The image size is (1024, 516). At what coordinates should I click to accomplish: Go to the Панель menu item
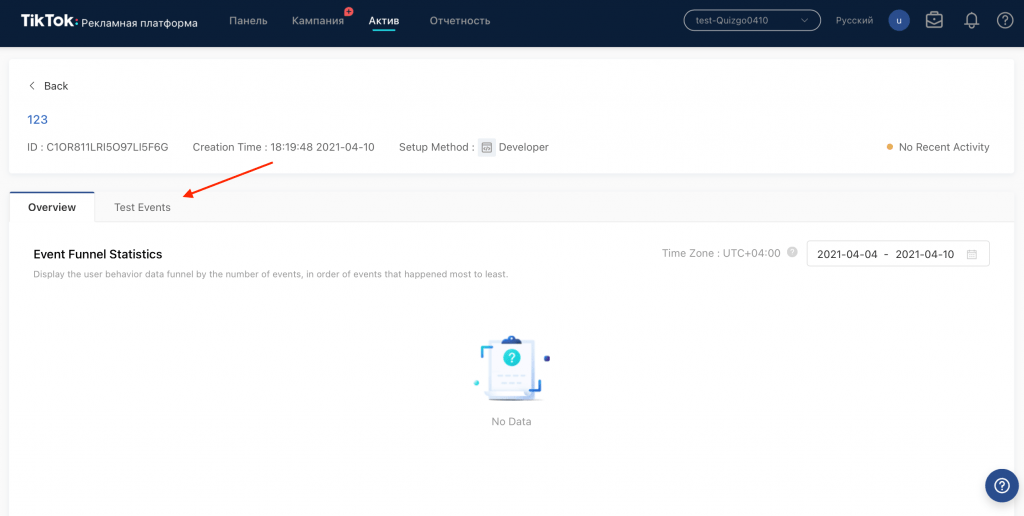click(248, 20)
